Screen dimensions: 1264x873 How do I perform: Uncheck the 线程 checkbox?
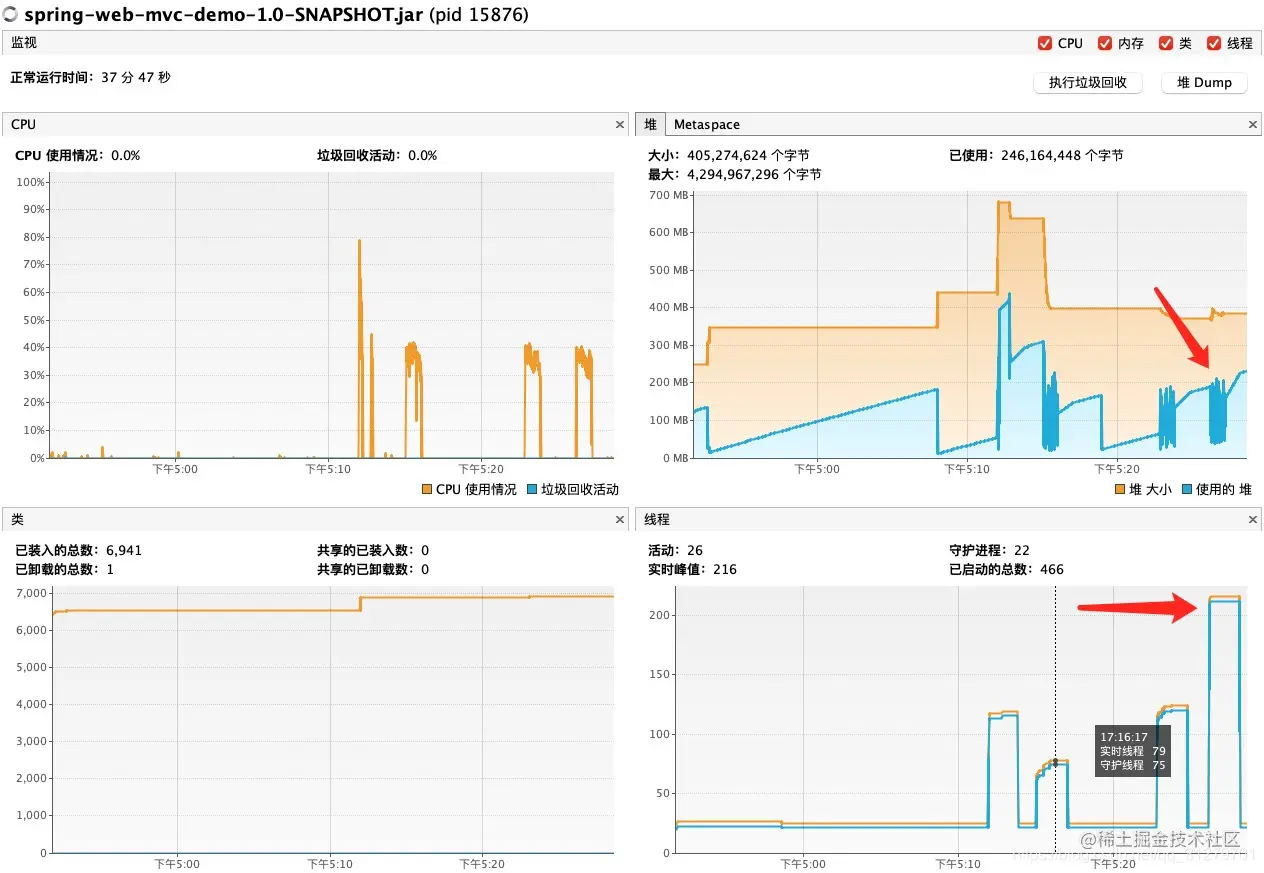tap(1214, 43)
